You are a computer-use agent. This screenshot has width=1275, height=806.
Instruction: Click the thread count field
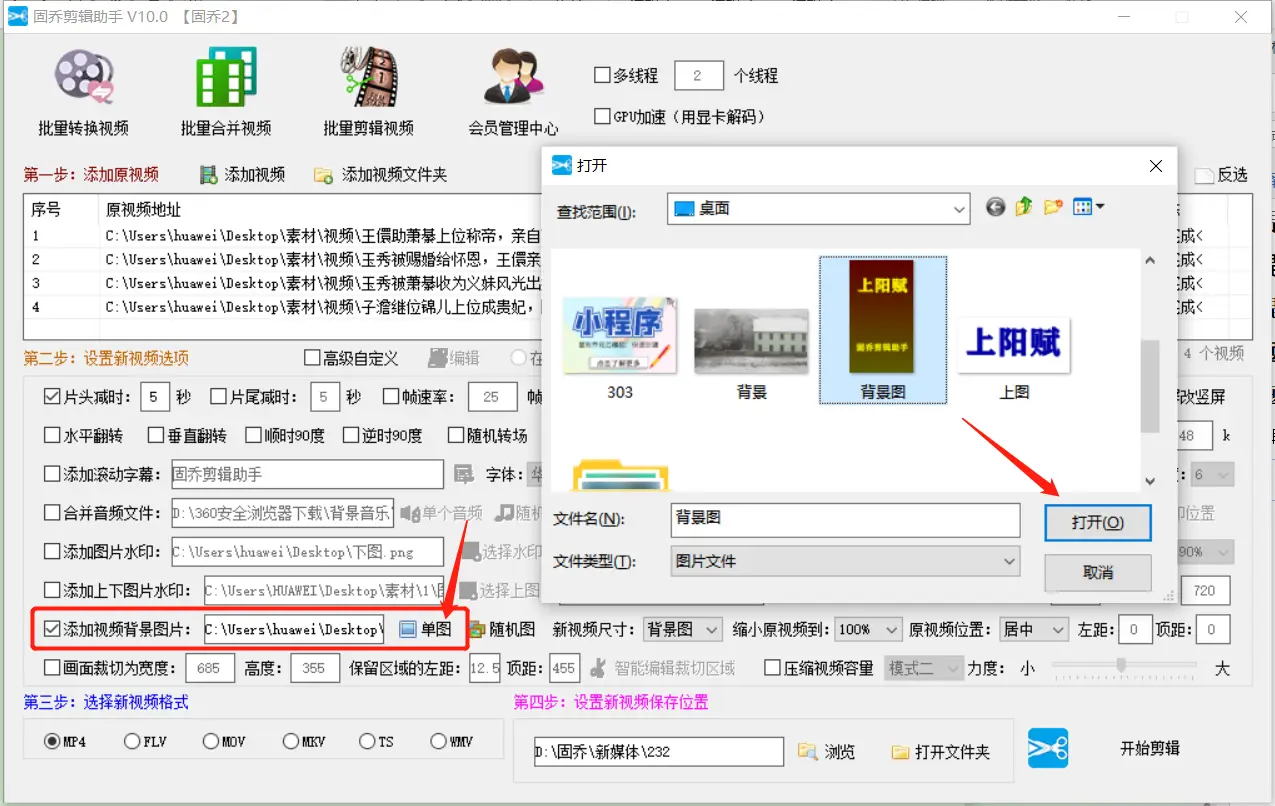coord(699,76)
